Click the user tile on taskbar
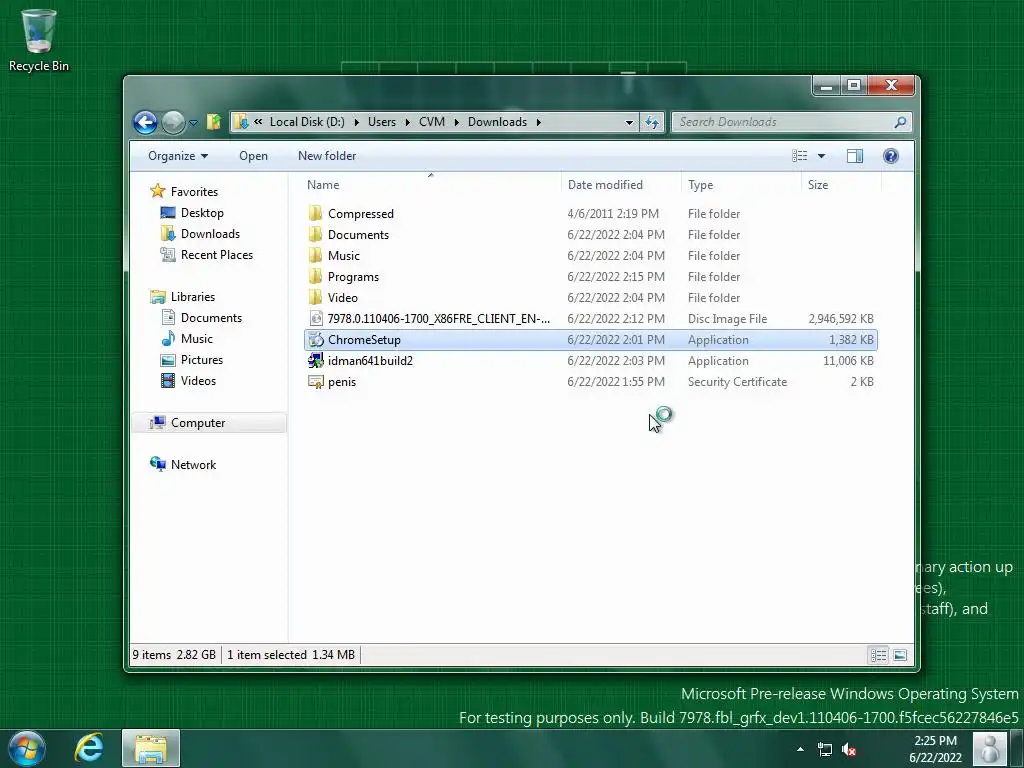1024x768 pixels. tap(990, 748)
